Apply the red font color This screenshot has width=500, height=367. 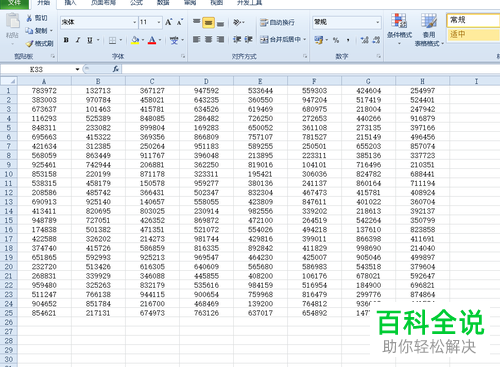pyautogui.click(x=152, y=40)
